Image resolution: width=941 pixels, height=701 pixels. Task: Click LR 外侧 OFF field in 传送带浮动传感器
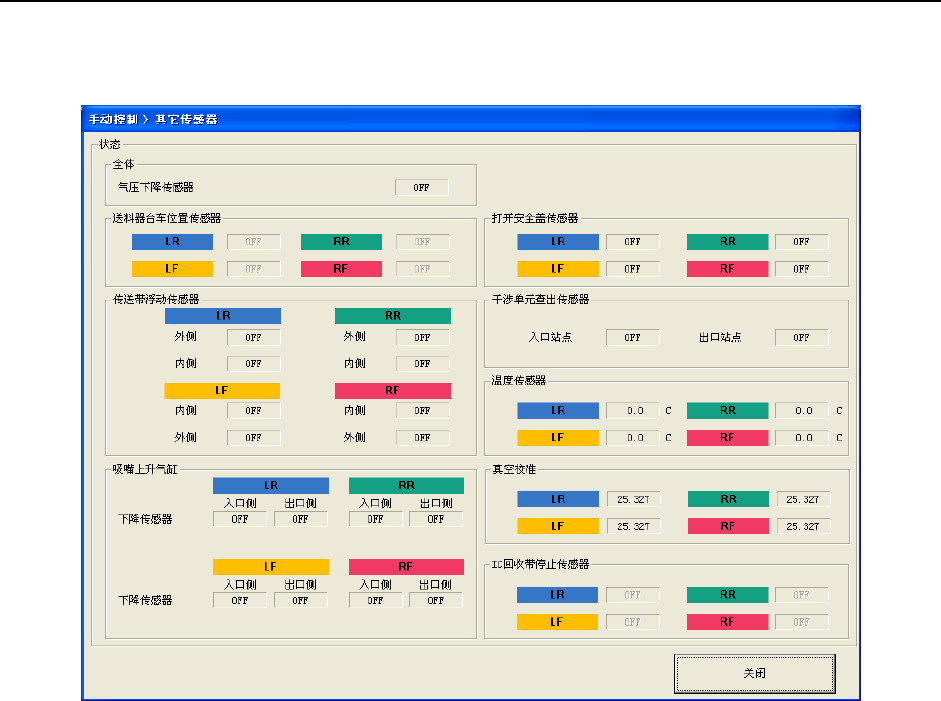pos(253,337)
